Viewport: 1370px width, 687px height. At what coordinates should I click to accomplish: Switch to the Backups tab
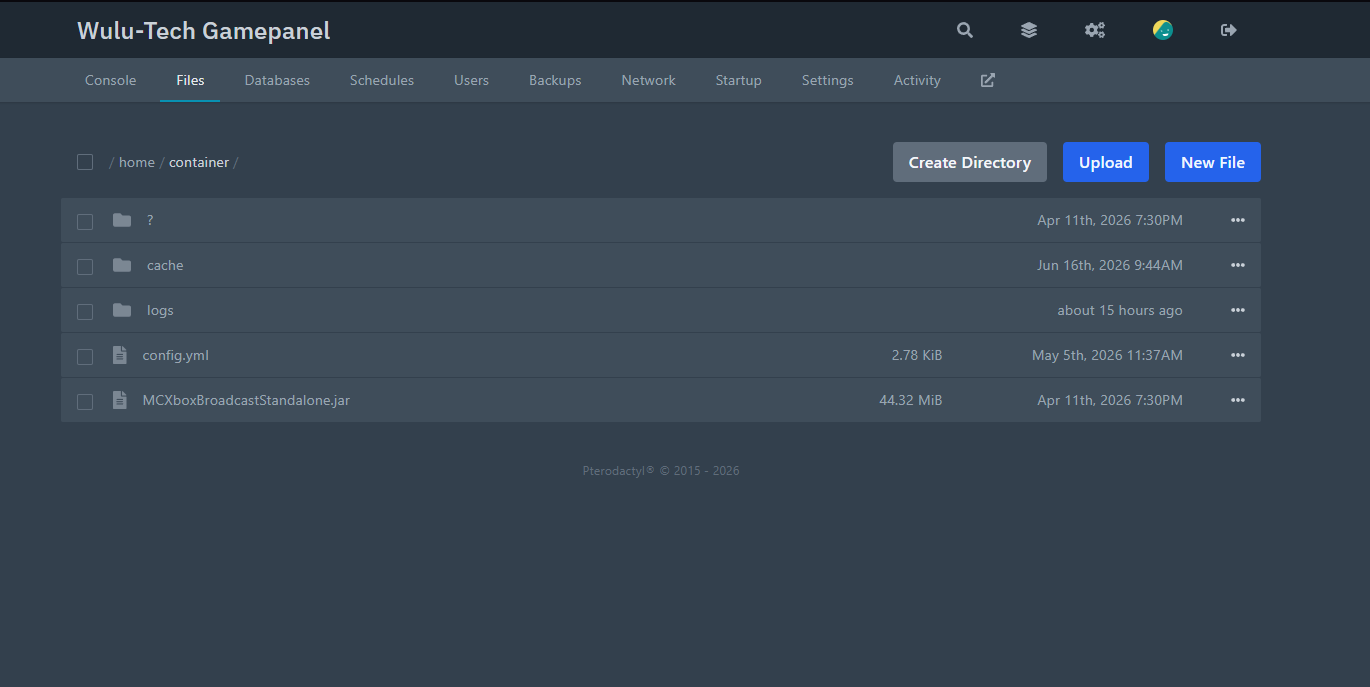click(x=555, y=80)
